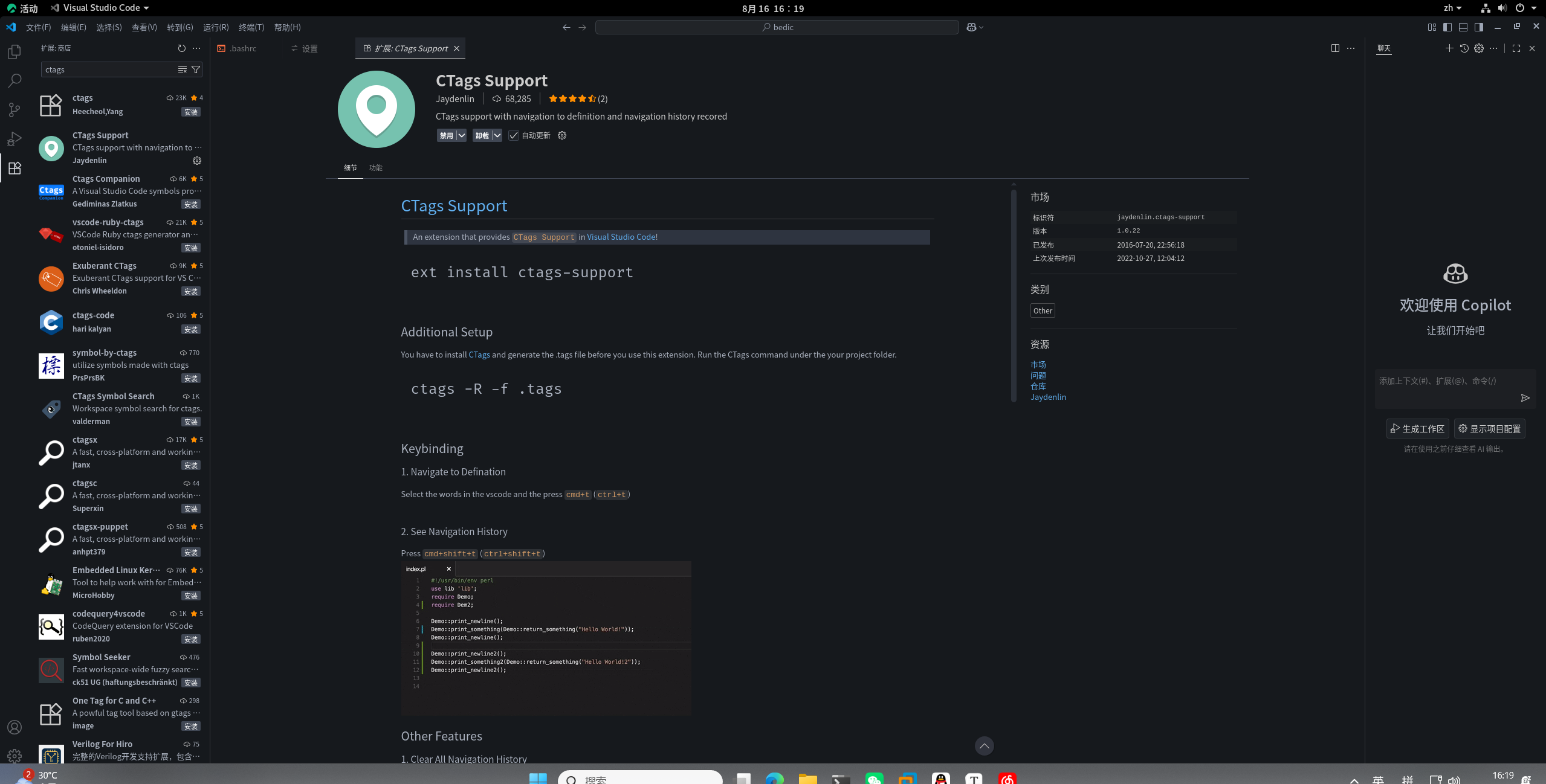Open the Explorer view in activity bar

pyautogui.click(x=15, y=52)
